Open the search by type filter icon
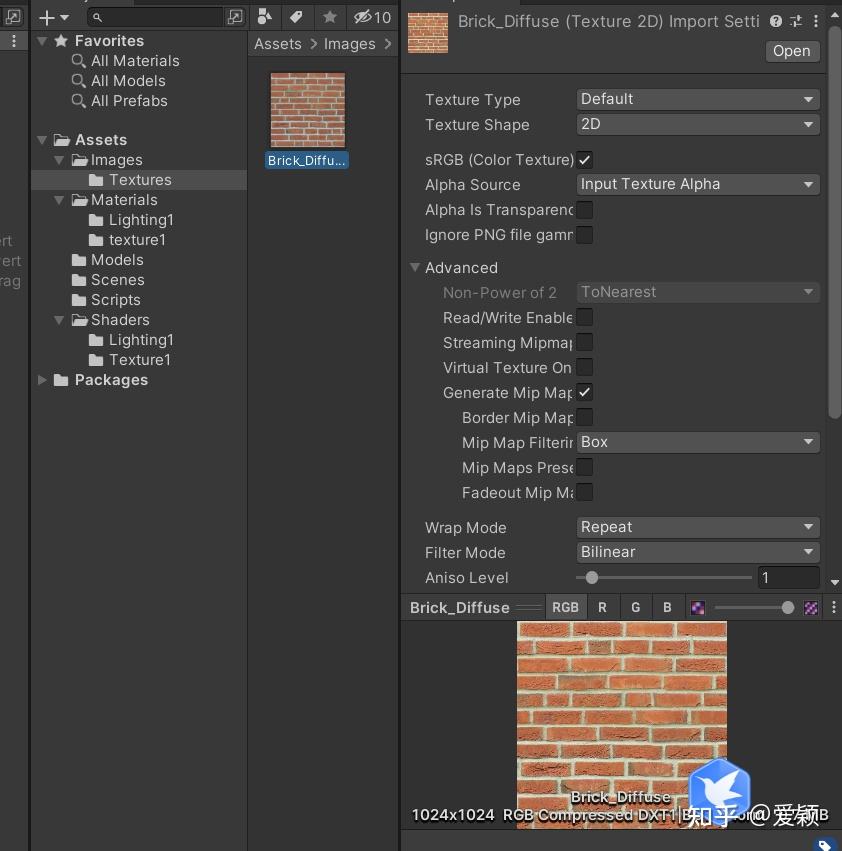Viewport: 842px width, 851px height. click(x=265, y=17)
